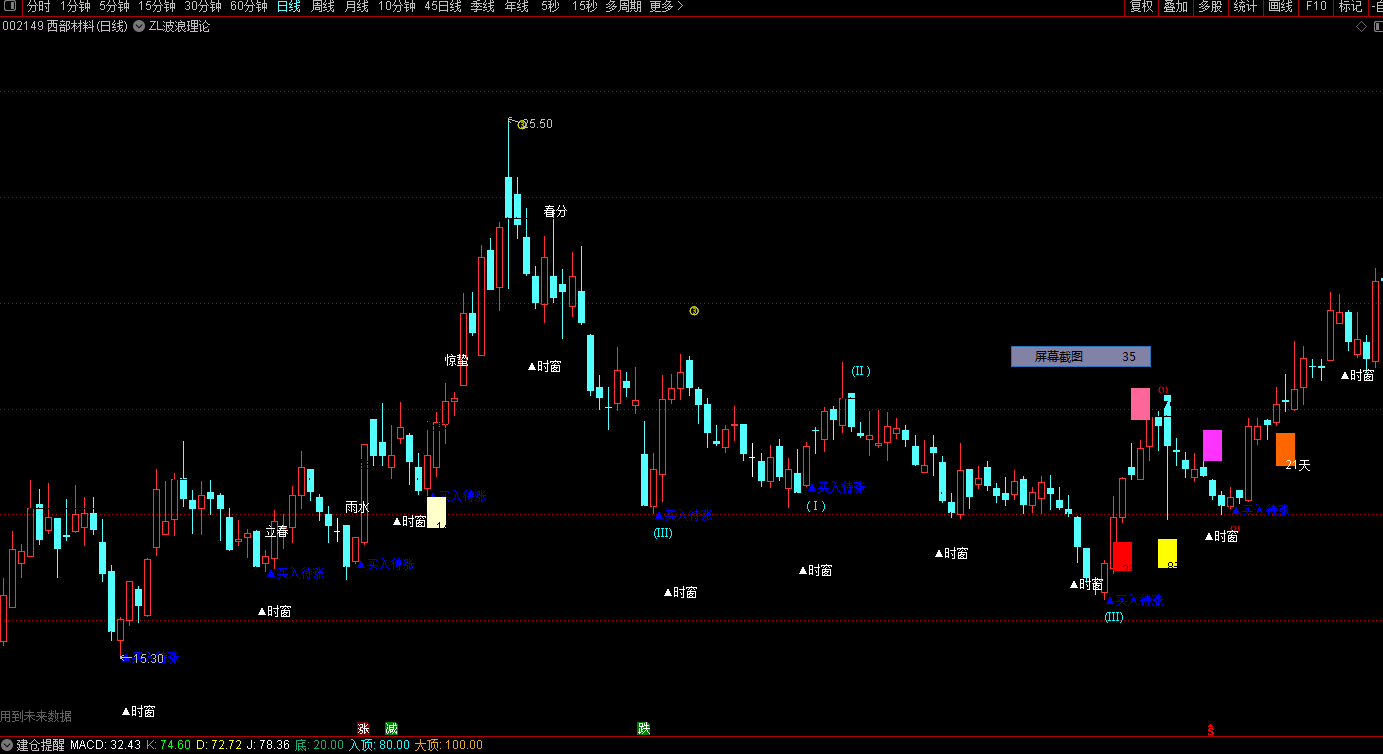Click the diamond icon at top right
This screenshot has height=754, width=1383.
(x=1361, y=27)
